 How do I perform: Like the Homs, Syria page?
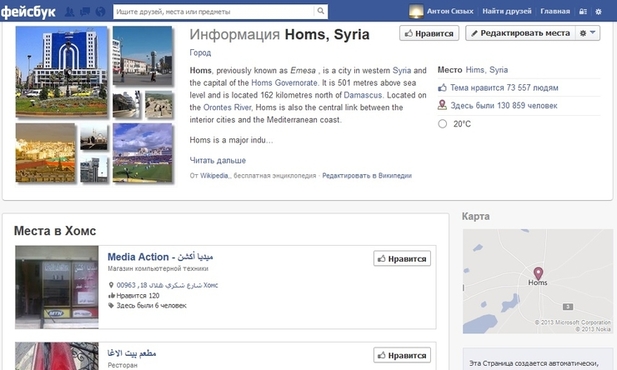429,33
